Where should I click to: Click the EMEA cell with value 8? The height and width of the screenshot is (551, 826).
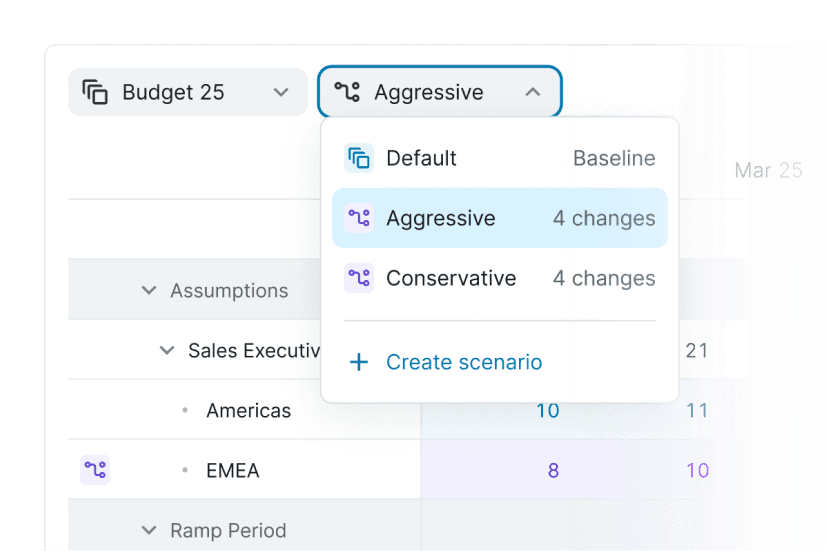click(553, 471)
